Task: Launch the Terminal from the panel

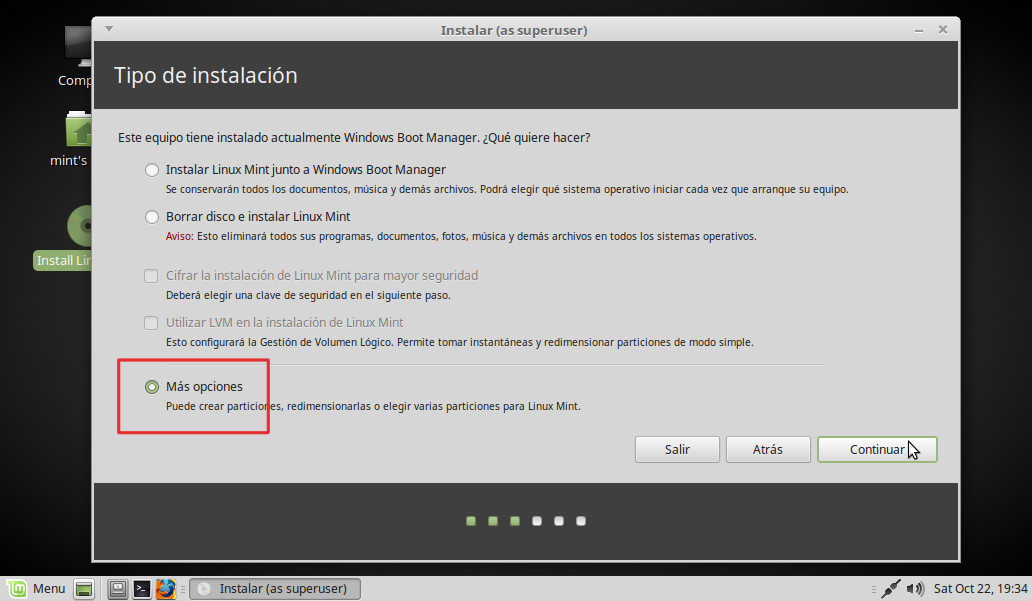Action: [x=143, y=589]
